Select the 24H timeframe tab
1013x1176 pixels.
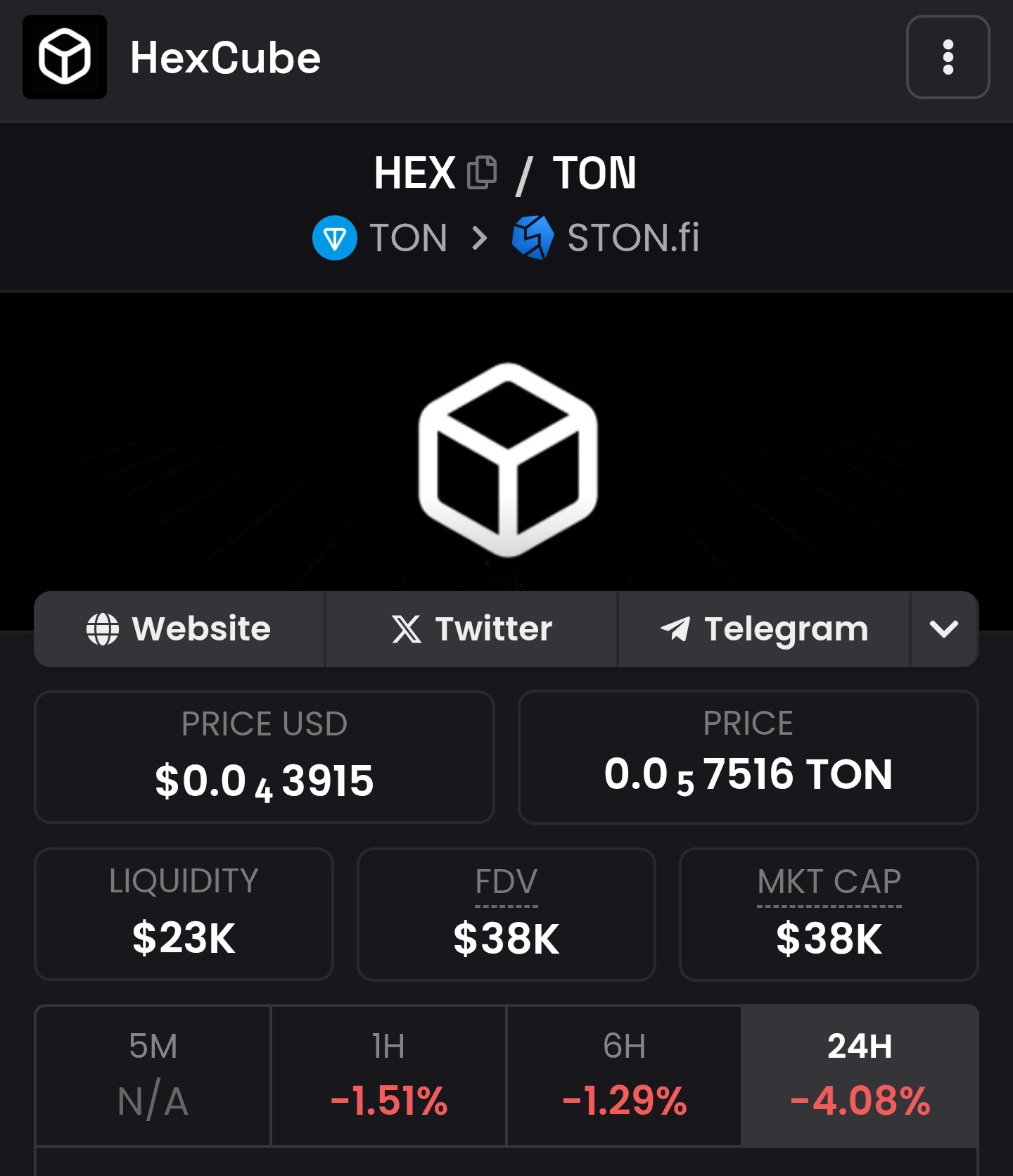tap(860, 1075)
